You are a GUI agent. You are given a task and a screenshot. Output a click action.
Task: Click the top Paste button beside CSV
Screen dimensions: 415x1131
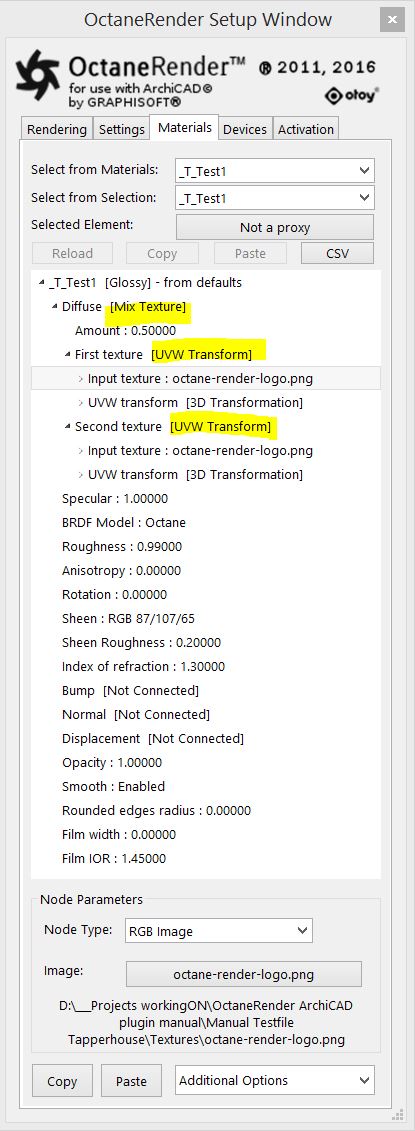click(x=250, y=253)
